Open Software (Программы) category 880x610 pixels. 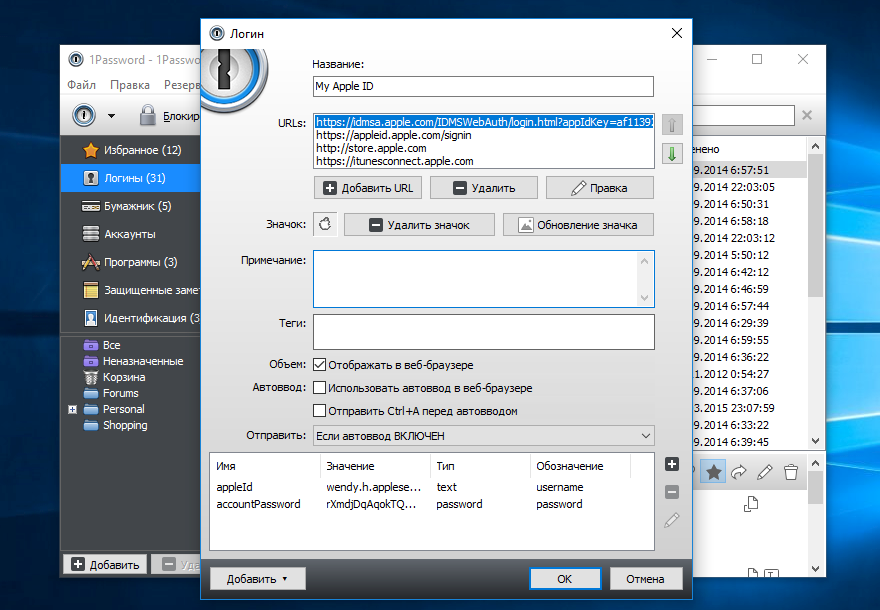[x=131, y=262]
